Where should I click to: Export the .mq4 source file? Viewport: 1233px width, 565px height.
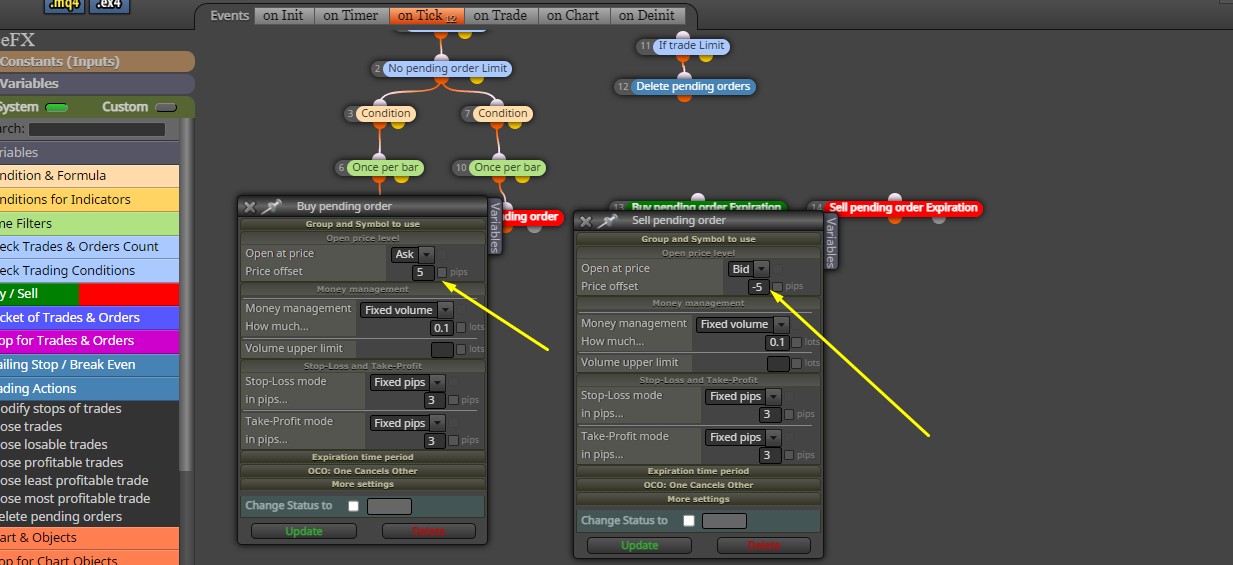point(65,5)
